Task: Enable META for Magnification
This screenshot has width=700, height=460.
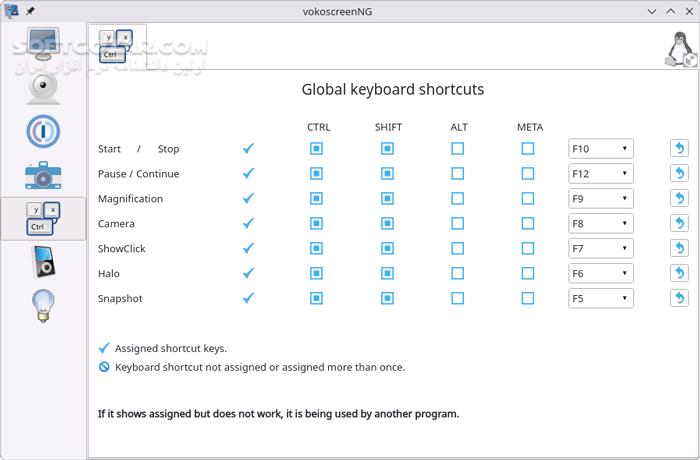Action: (x=528, y=198)
